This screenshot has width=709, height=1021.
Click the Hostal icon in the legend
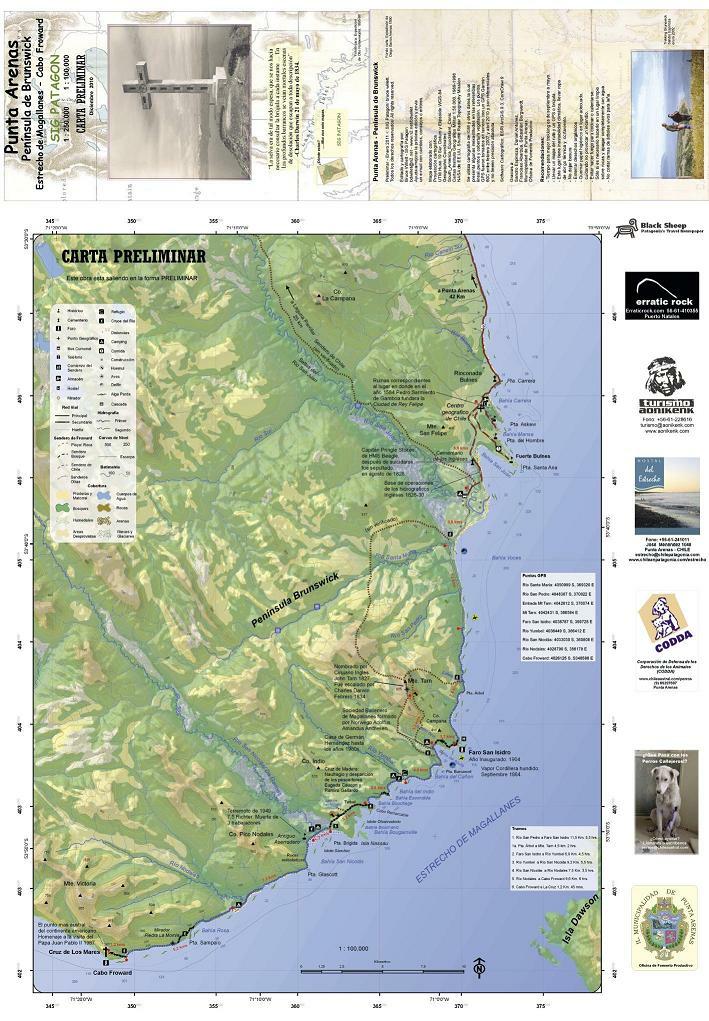59,387
